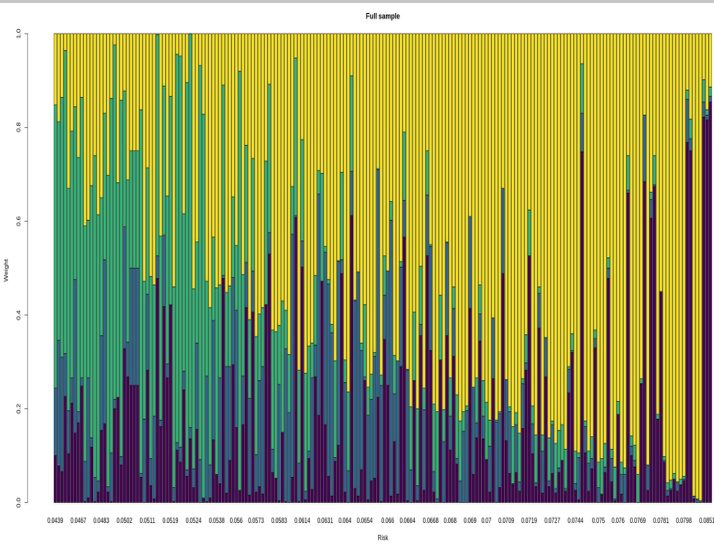714x546 pixels.
Task: Click the 0.0 y-axis tick label
Action: tap(19, 502)
